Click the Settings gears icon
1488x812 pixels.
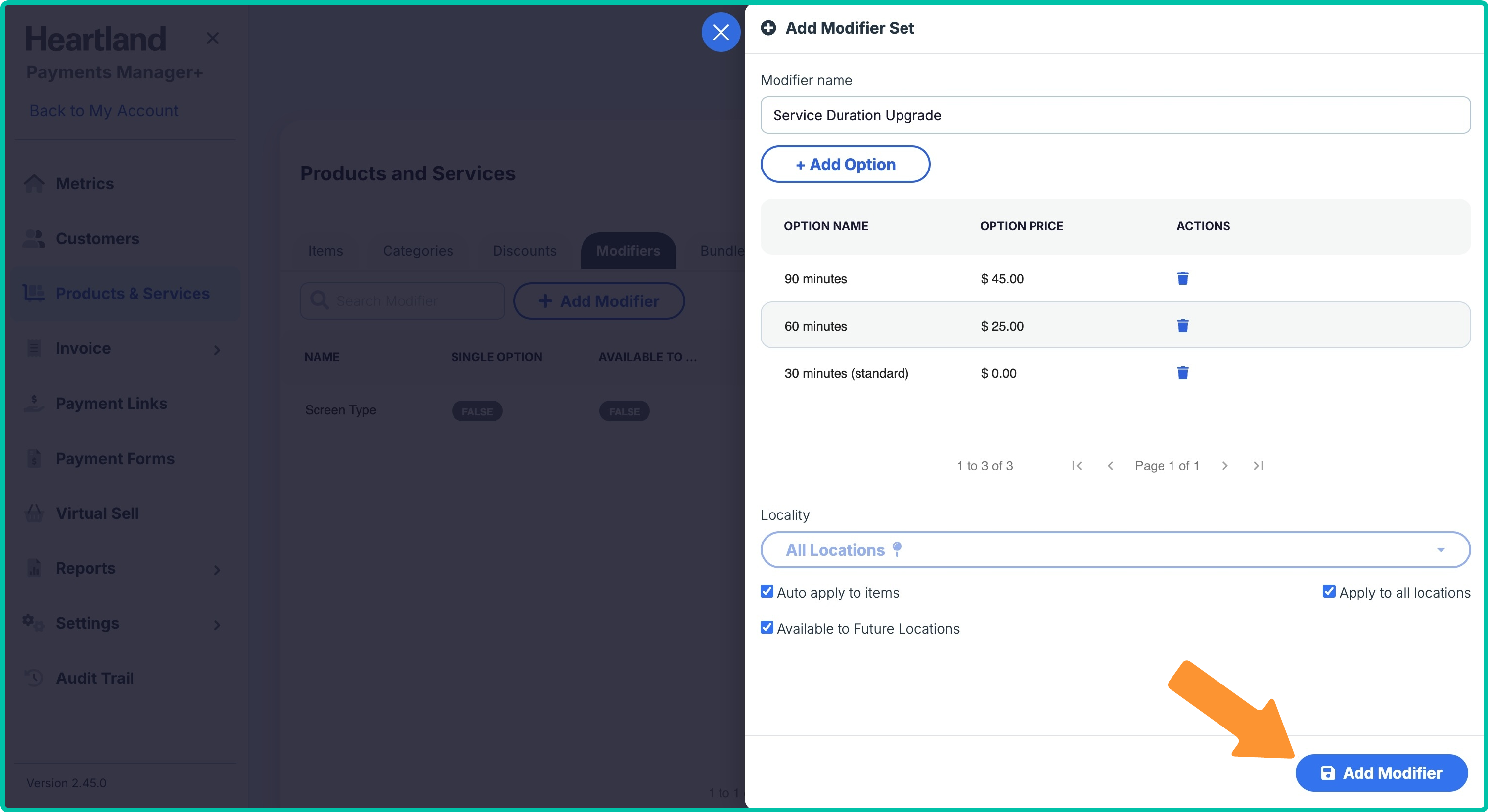(33, 623)
